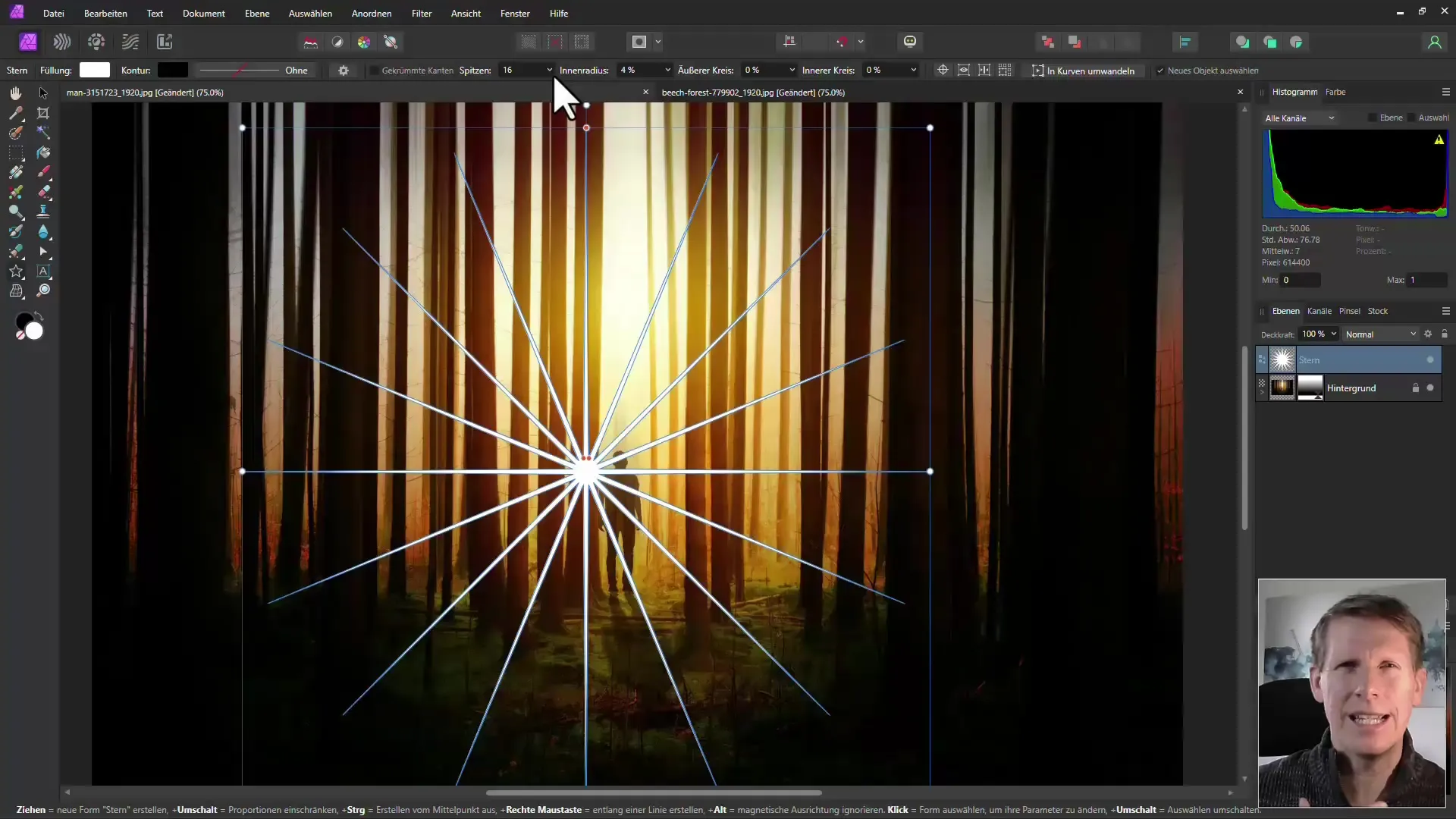Open the Alle Kanäle channel dropdown

coord(1299,118)
